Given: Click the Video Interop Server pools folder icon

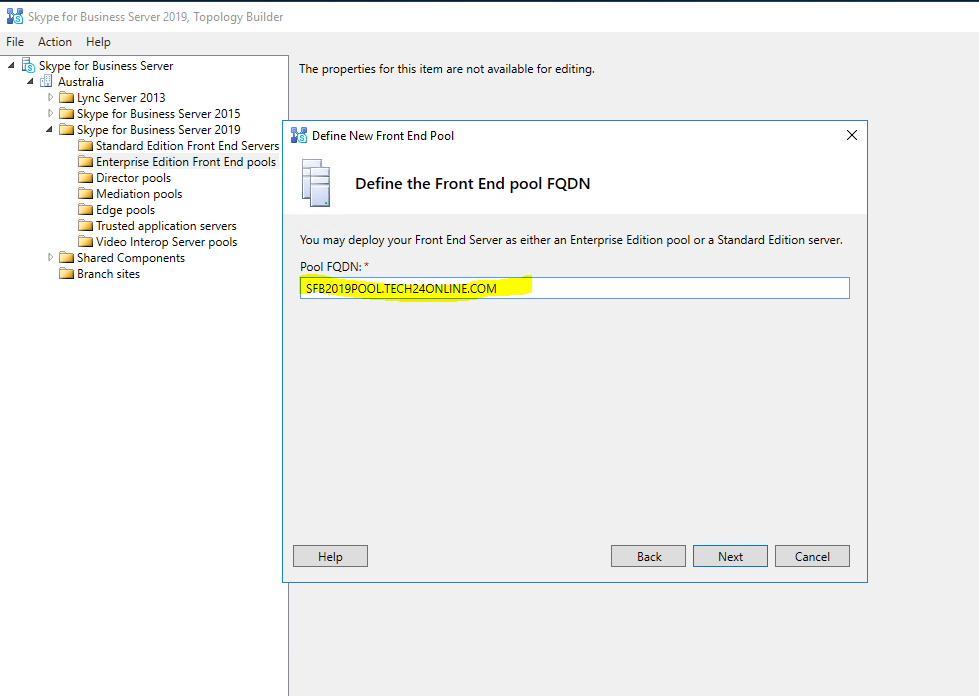Looking at the screenshot, I should pyautogui.click(x=85, y=242).
